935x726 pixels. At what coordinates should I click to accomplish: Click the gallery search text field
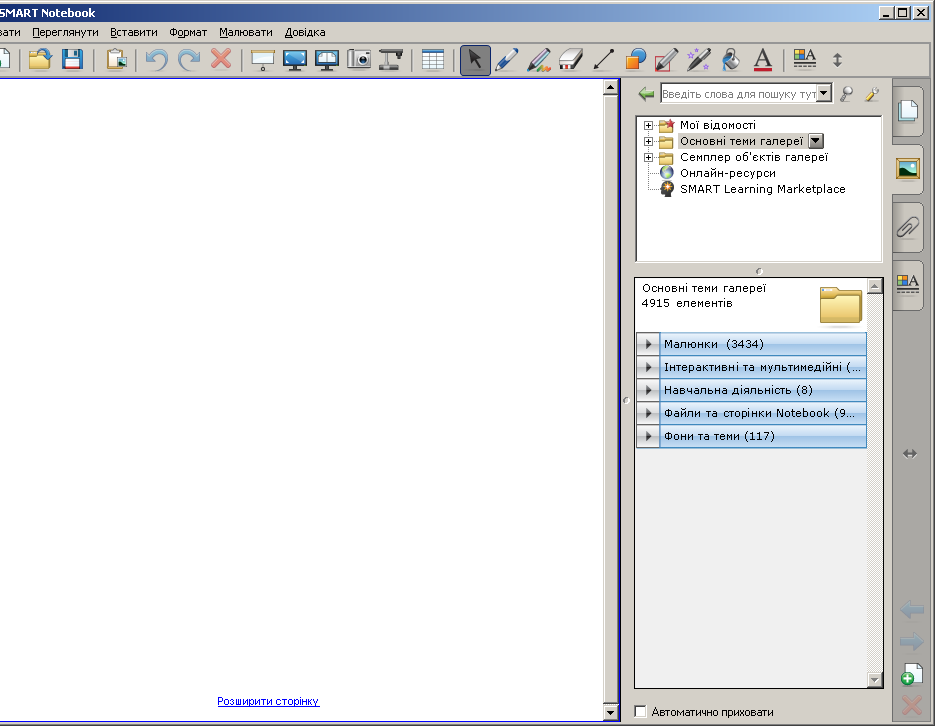pyautogui.click(x=739, y=94)
